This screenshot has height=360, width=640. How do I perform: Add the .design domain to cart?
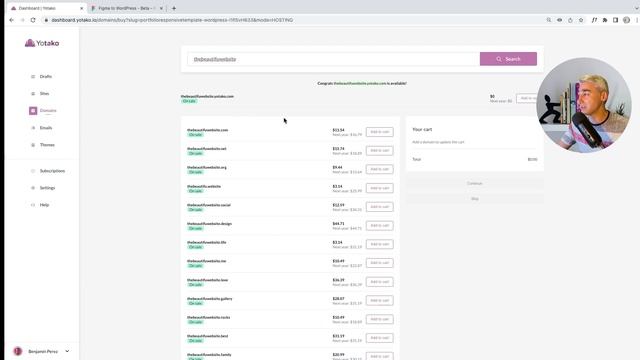click(380, 225)
